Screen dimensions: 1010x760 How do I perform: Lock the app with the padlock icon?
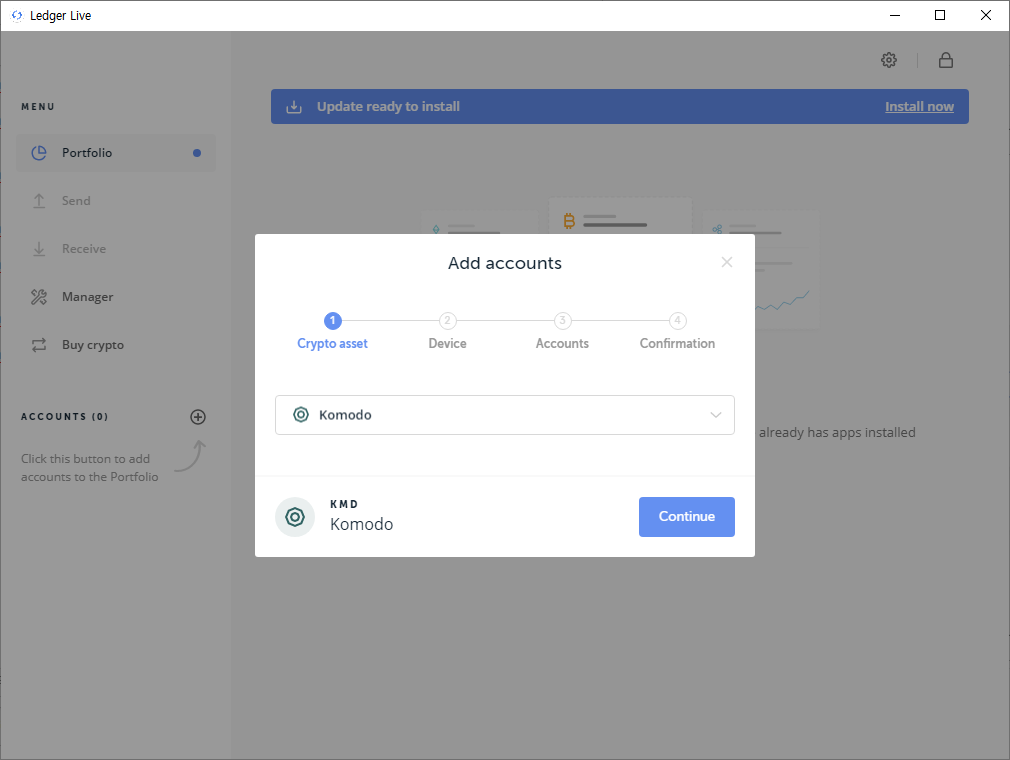click(946, 60)
